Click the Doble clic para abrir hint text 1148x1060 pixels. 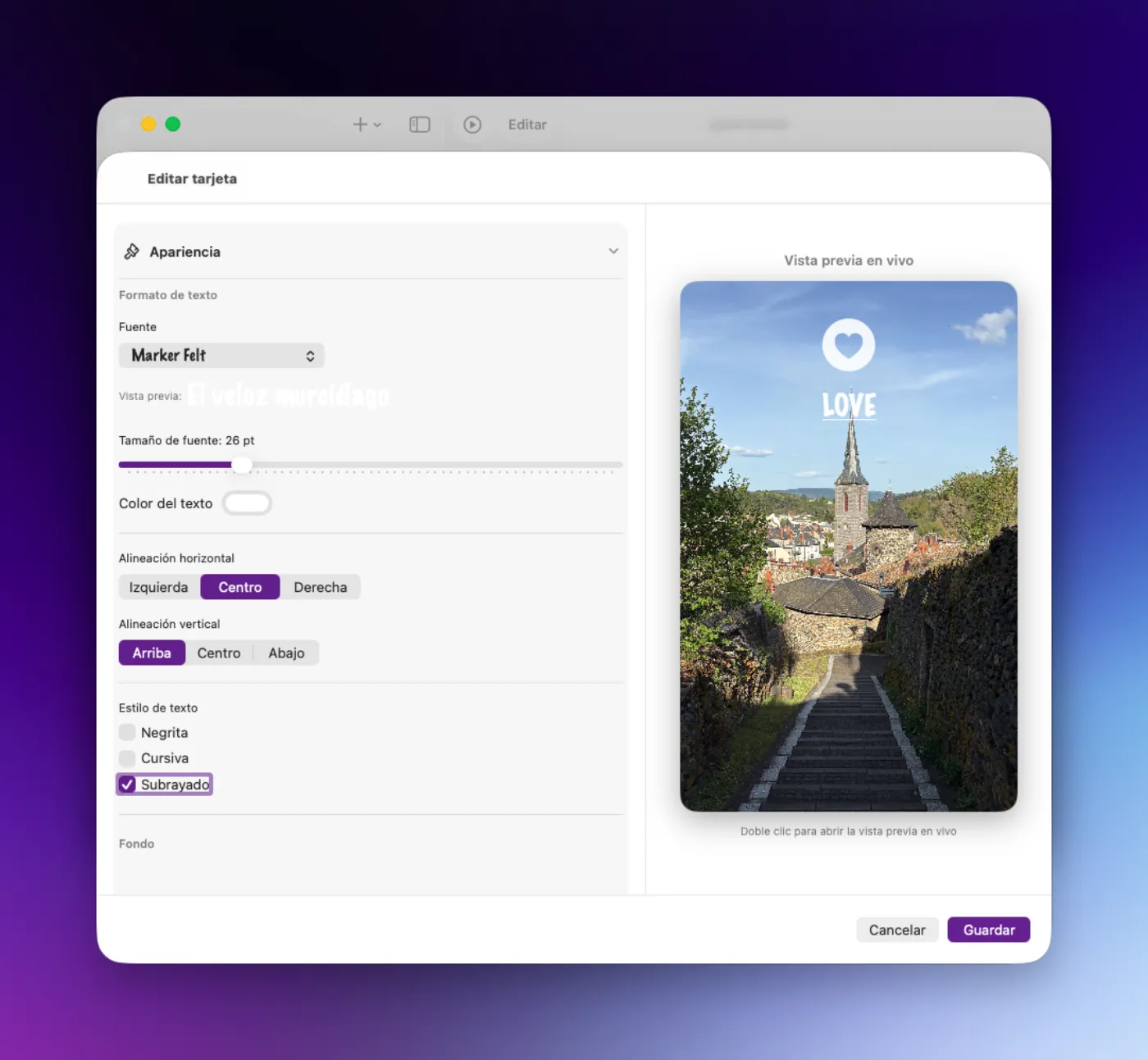pos(849,831)
